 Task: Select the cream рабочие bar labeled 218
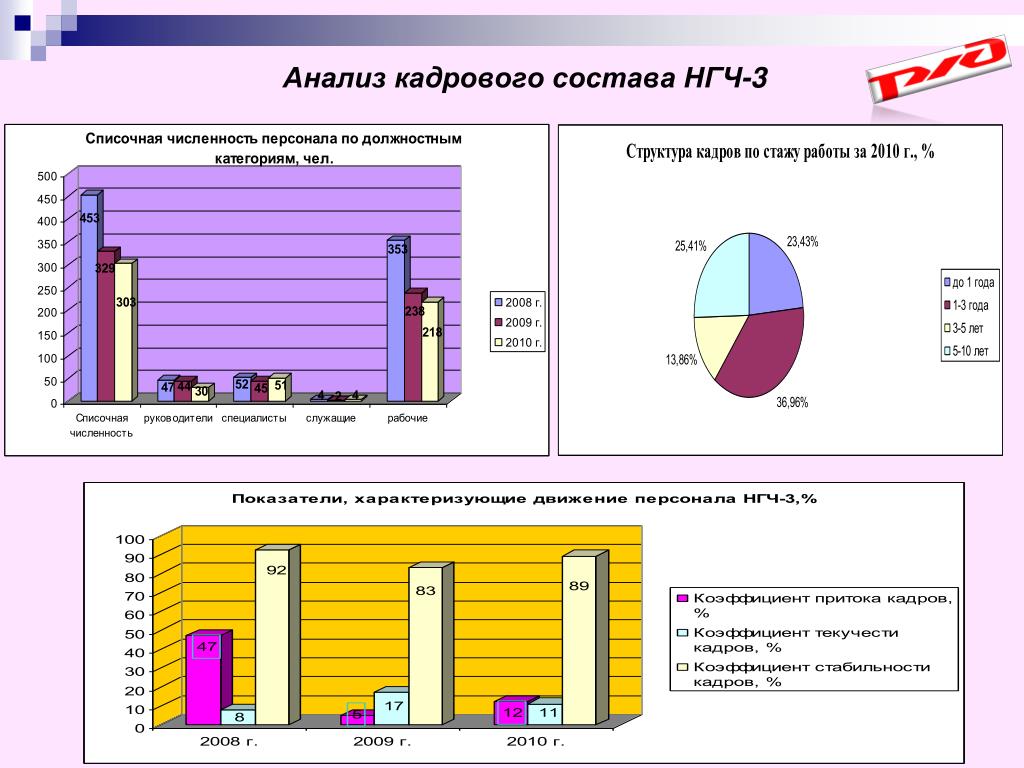pos(430,351)
